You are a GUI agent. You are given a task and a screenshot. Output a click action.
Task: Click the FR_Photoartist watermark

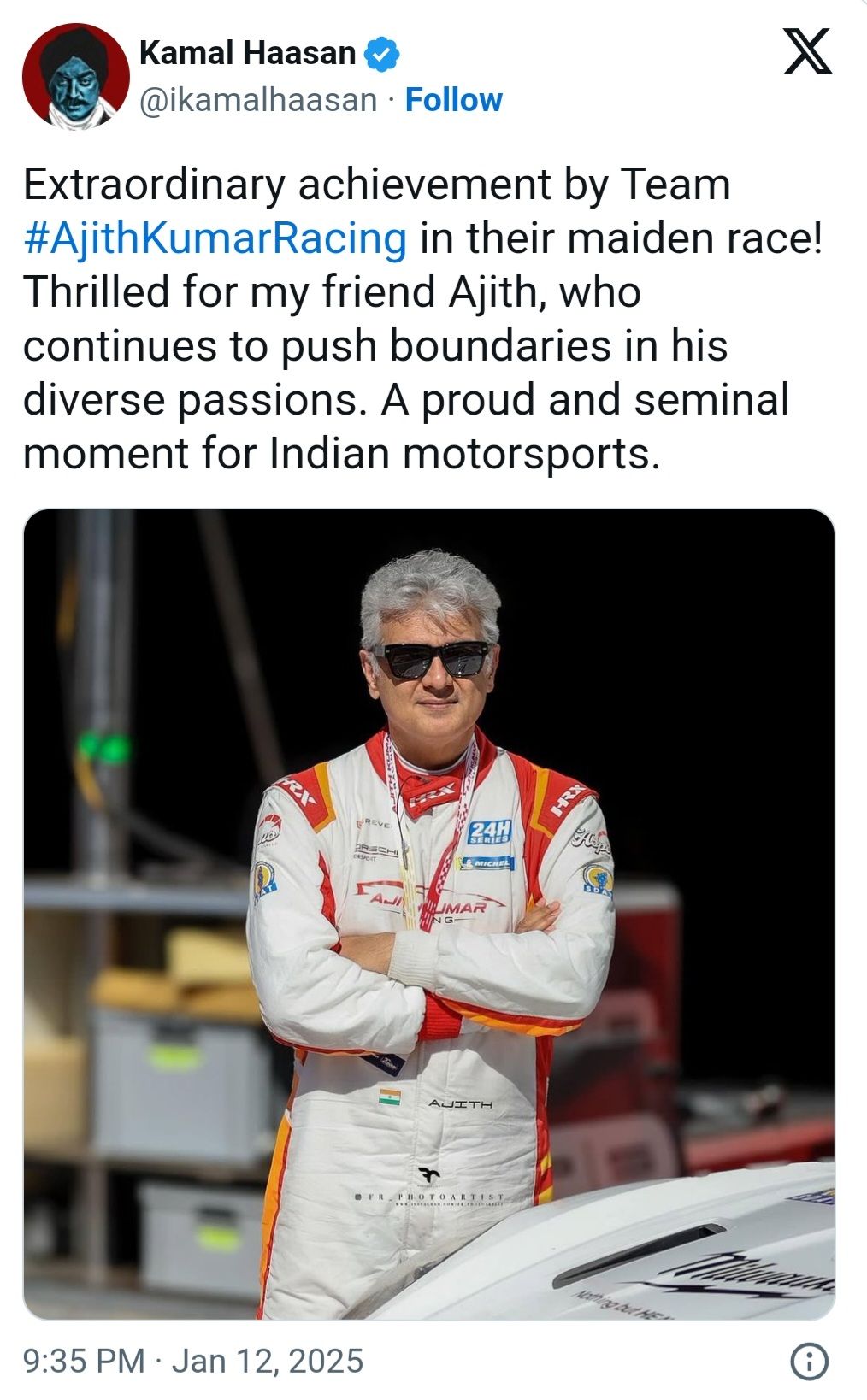pos(430,1197)
